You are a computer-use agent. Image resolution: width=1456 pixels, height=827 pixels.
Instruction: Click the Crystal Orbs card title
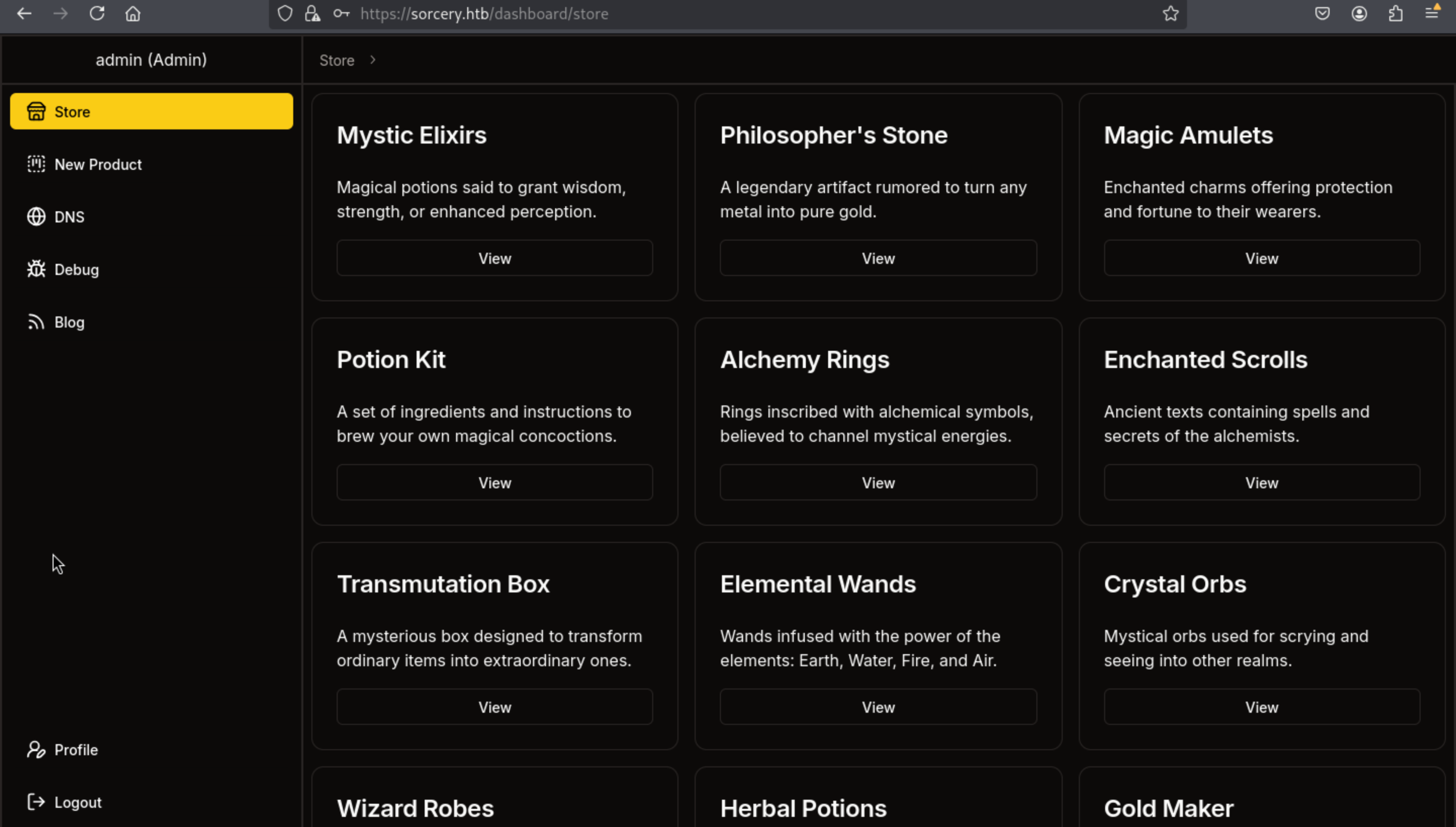[x=1175, y=584]
